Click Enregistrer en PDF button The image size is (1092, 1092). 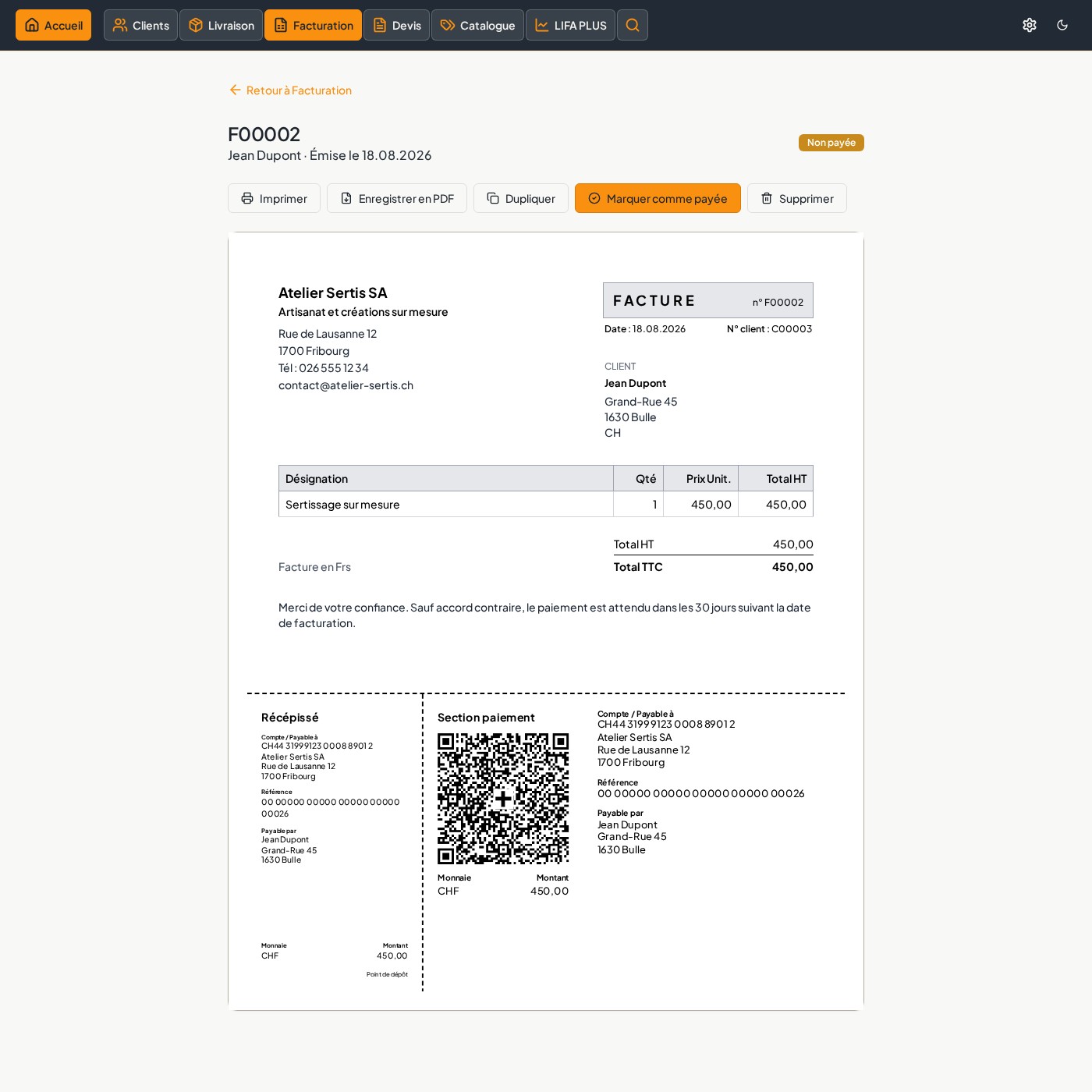coord(397,198)
